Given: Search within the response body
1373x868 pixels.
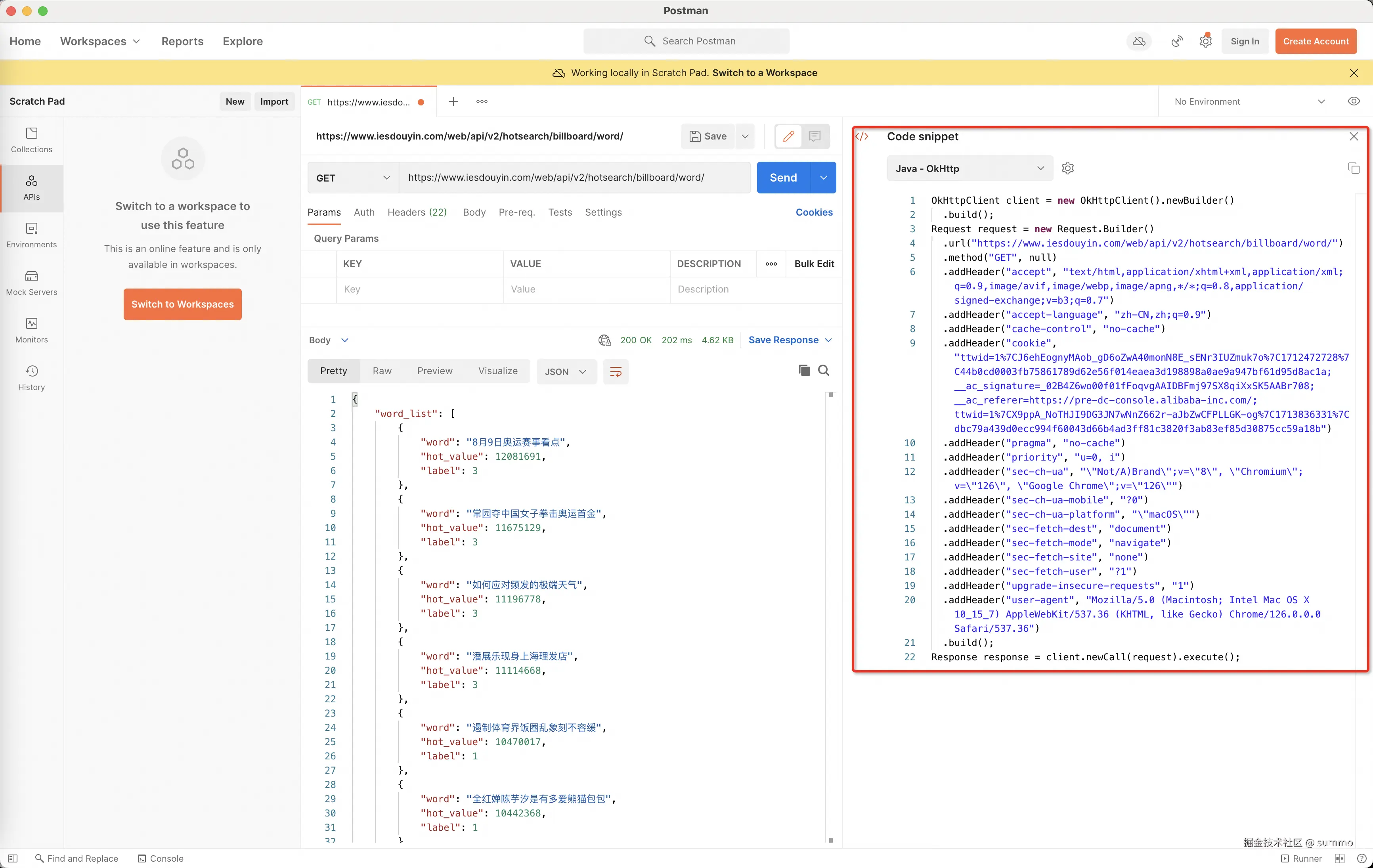Looking at the screenshot, I should (x=823, y=371).
